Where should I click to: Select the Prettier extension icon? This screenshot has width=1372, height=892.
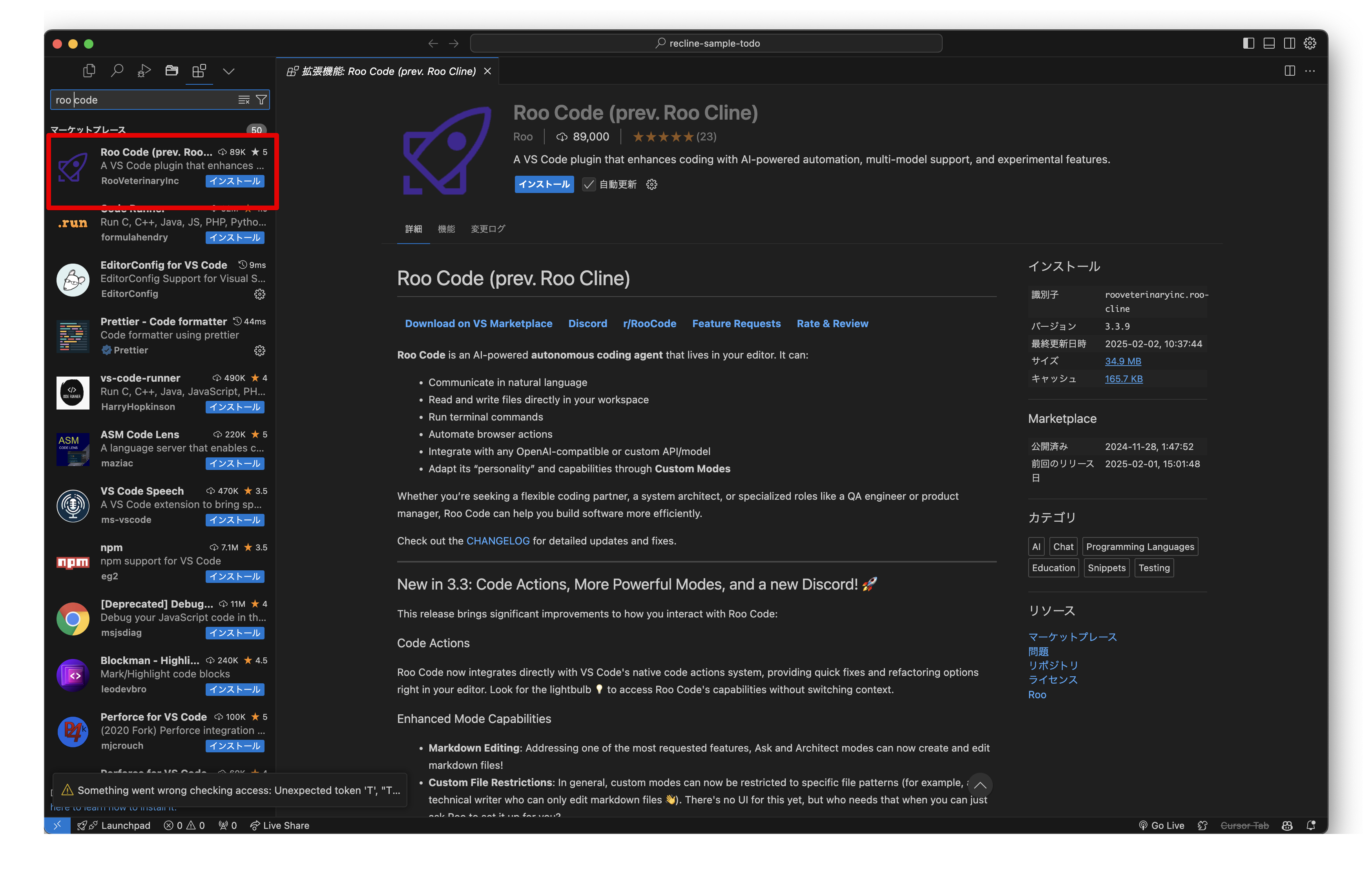tap(73, 336)
